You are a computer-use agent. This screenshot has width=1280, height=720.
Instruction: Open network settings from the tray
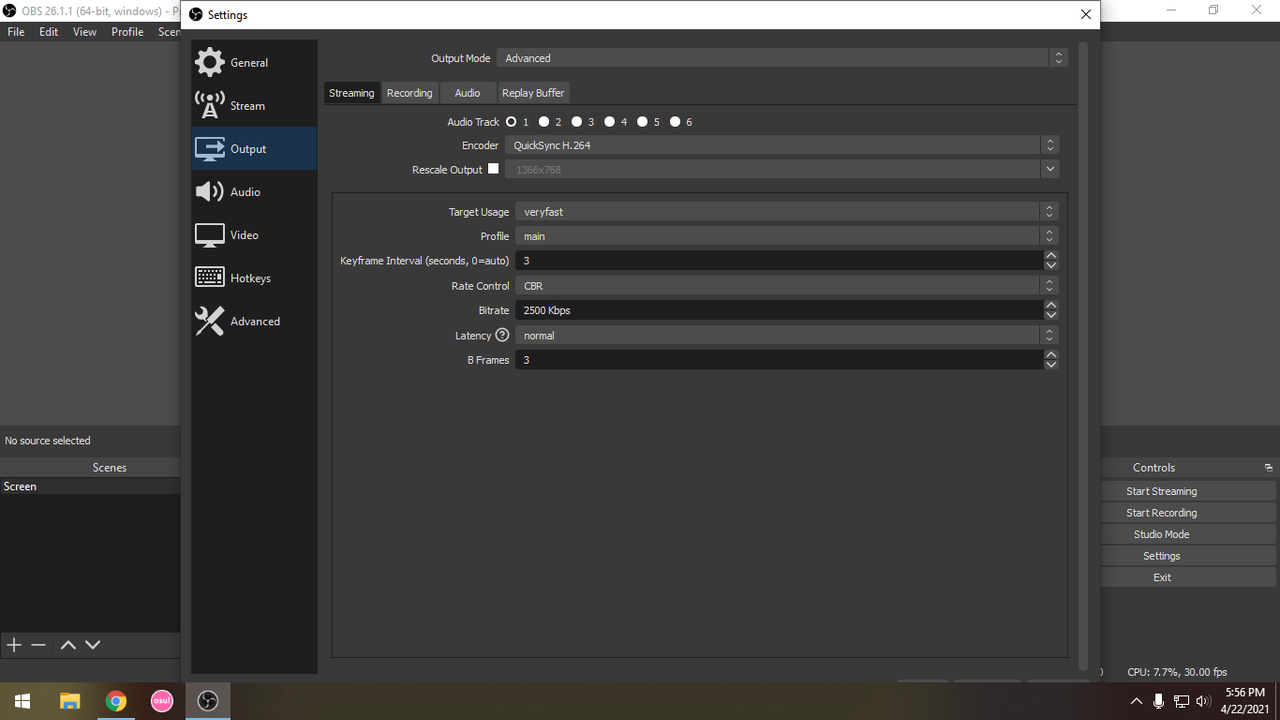click(1181, 701)
